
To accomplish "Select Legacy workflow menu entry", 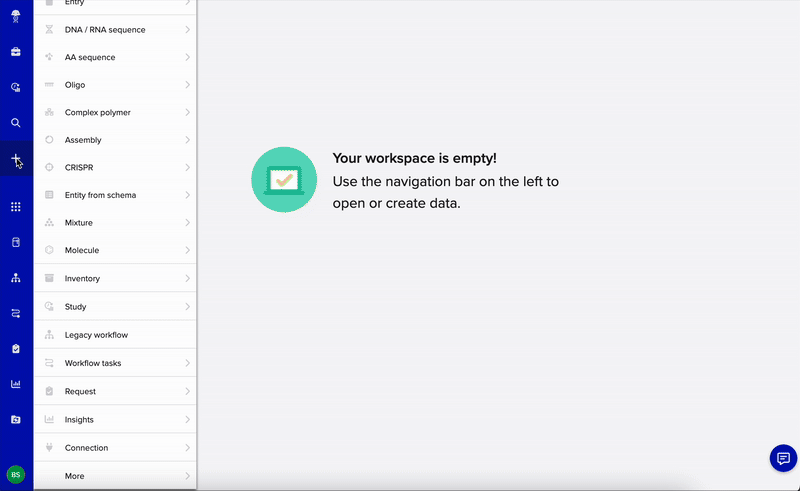I will point(96,335).
